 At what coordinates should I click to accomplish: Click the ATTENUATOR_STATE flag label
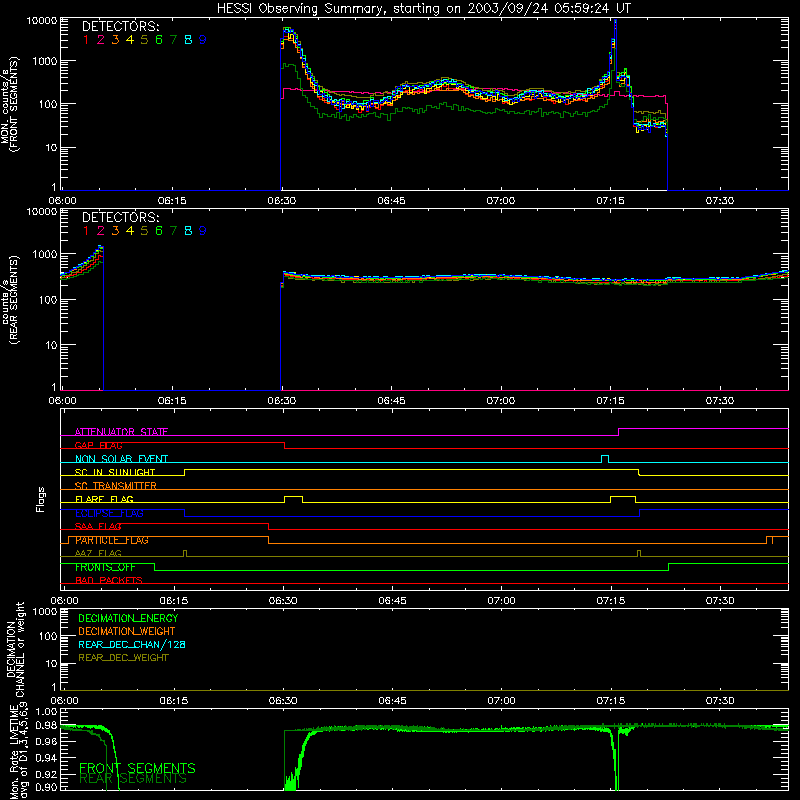121,432
